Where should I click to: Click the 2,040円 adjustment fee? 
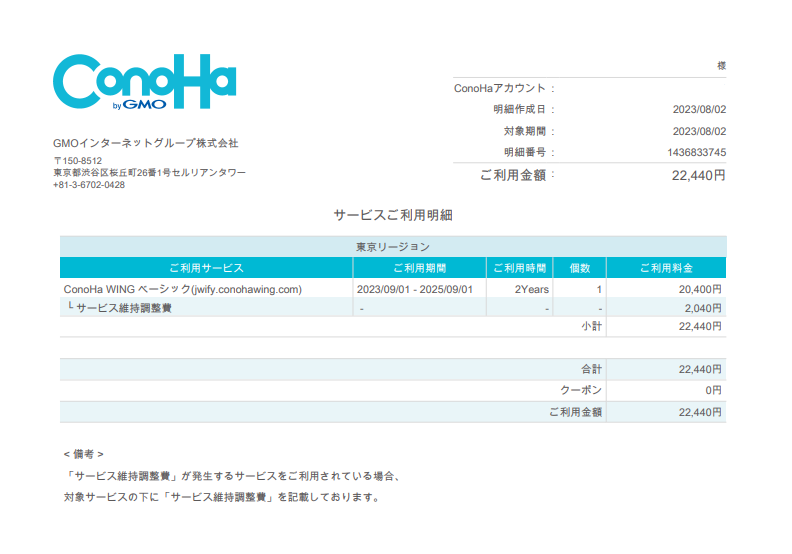coord(703,308)
